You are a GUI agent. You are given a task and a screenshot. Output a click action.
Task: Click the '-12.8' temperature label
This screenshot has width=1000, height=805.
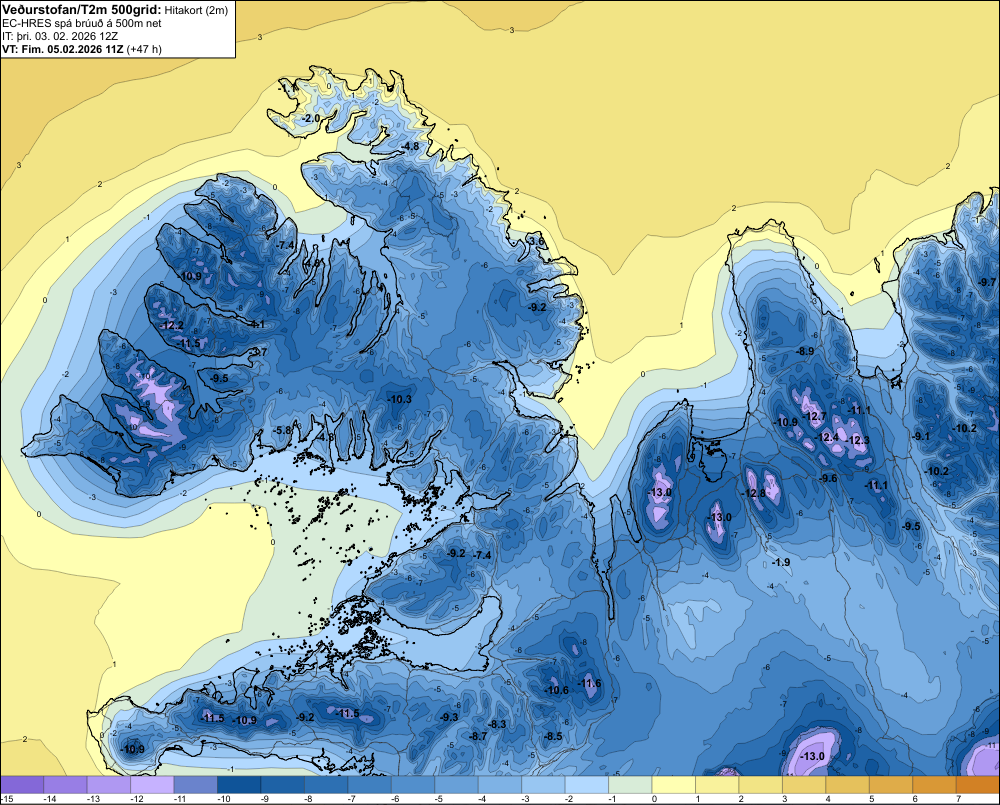[x=753, y=493]
